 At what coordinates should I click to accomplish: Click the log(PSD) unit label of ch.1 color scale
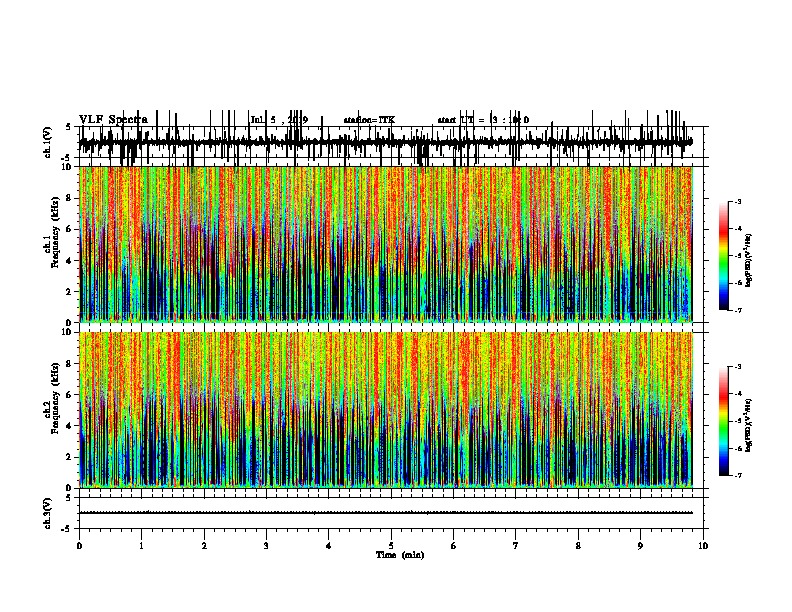(749, 260)
